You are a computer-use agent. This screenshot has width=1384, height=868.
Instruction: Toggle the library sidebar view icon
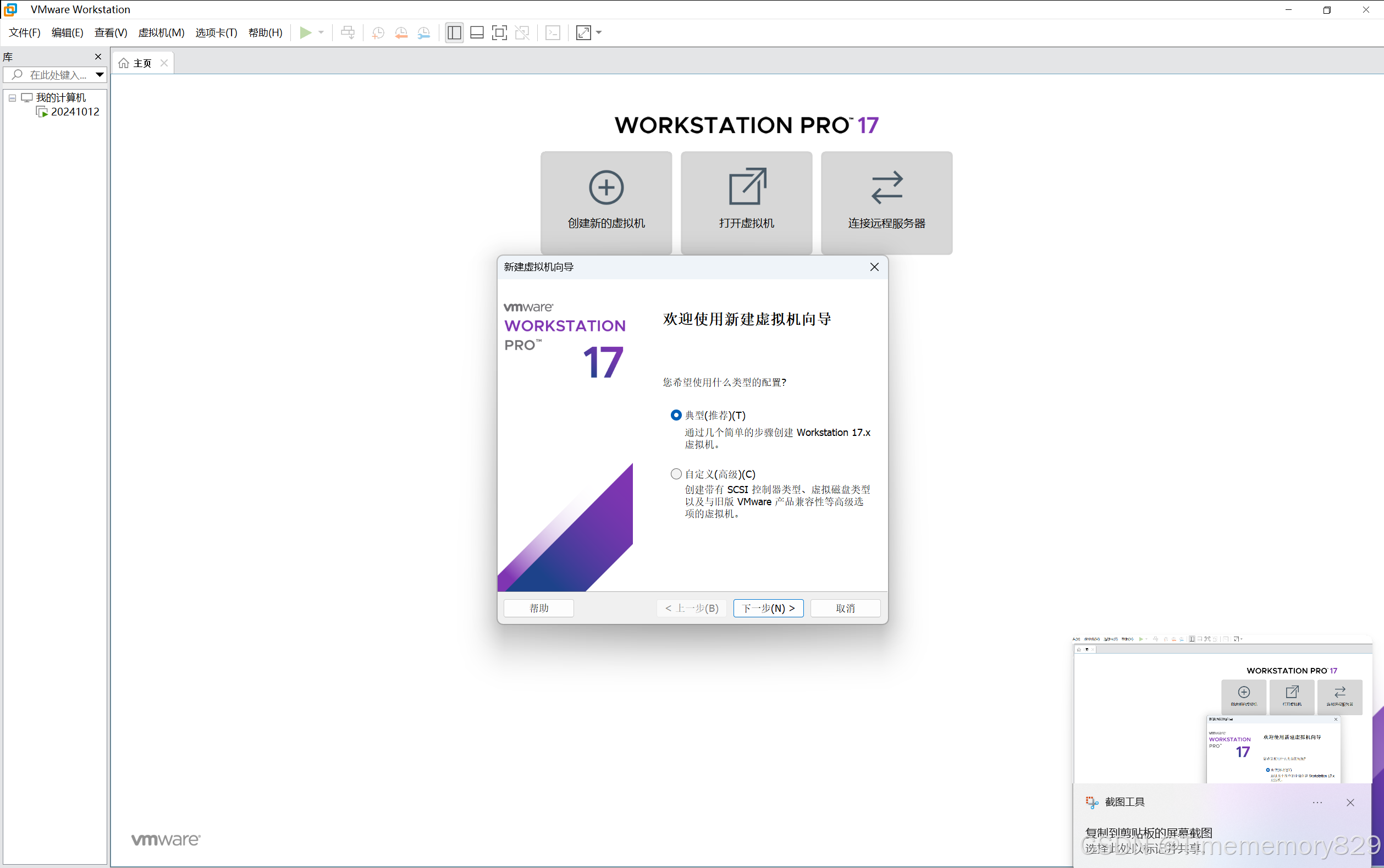click(x=454, y=33)
